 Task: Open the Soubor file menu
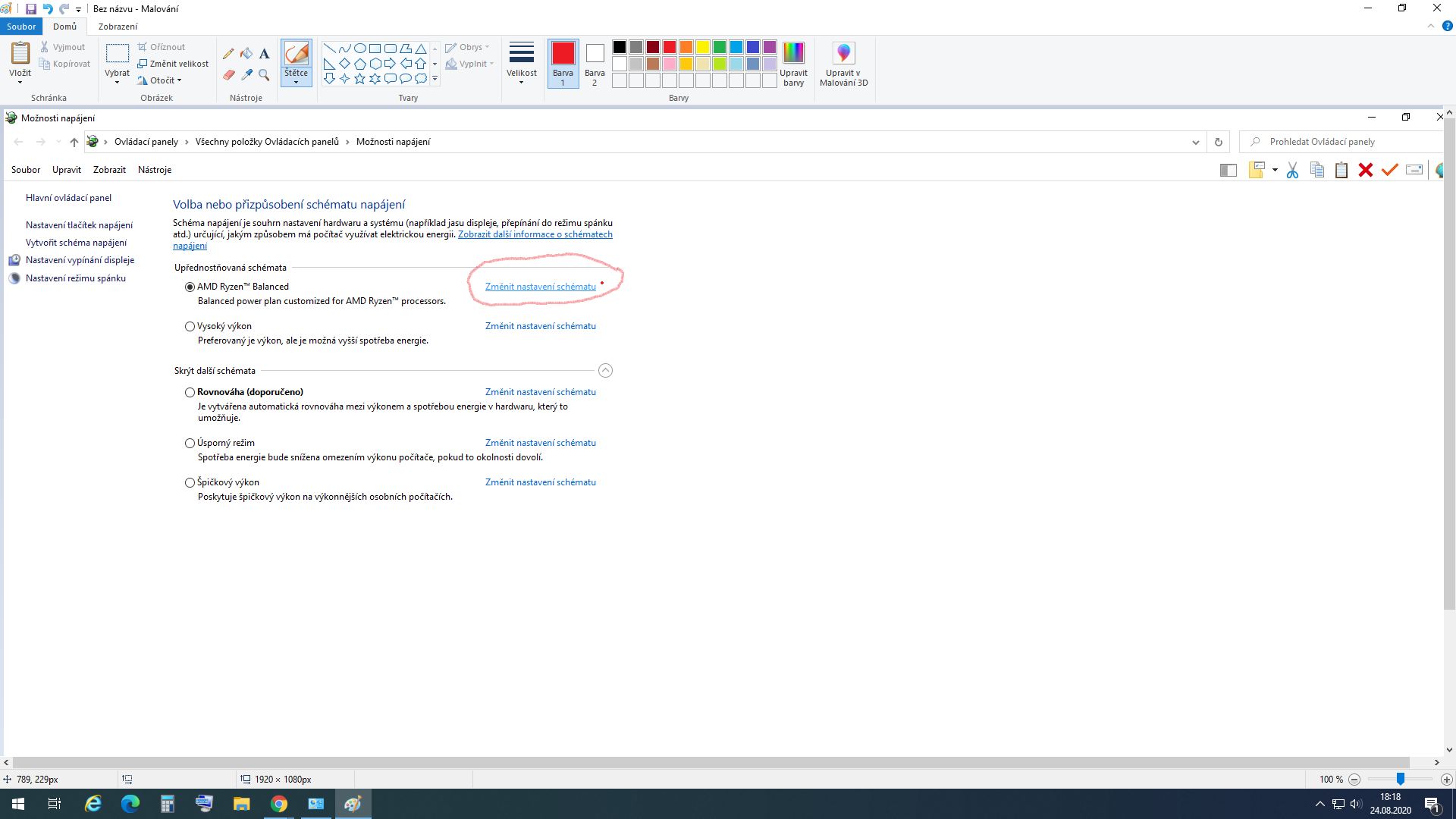tap(21, 27)
